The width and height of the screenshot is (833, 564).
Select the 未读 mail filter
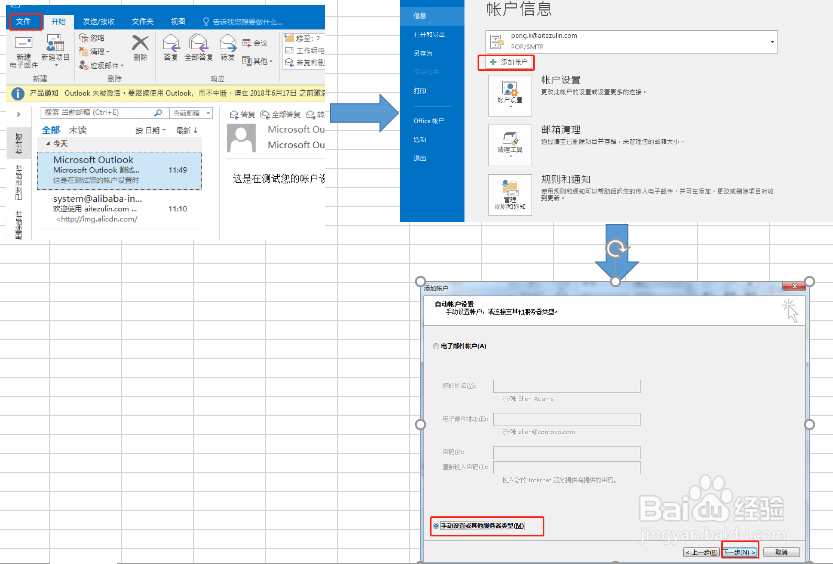[x=78, y=130]
